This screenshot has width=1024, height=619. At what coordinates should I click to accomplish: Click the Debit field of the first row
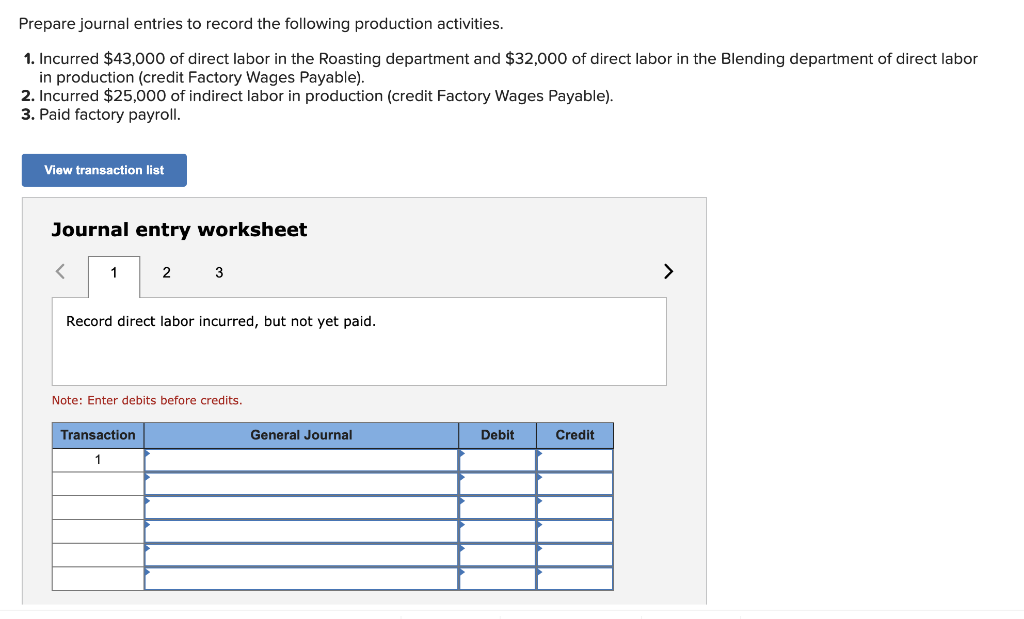pos(497,459)
